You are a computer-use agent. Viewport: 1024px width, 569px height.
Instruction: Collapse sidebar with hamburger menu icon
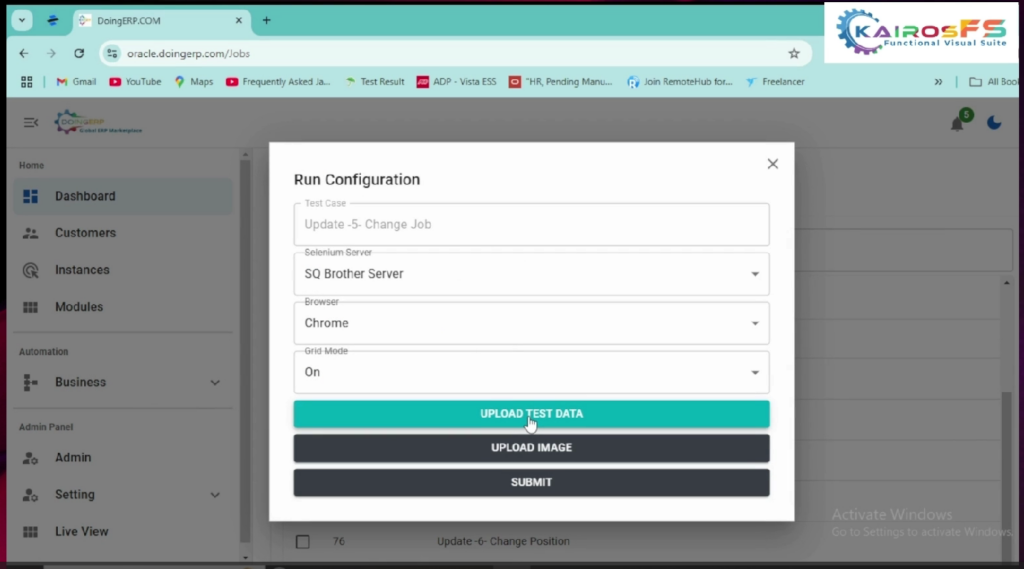31,123
